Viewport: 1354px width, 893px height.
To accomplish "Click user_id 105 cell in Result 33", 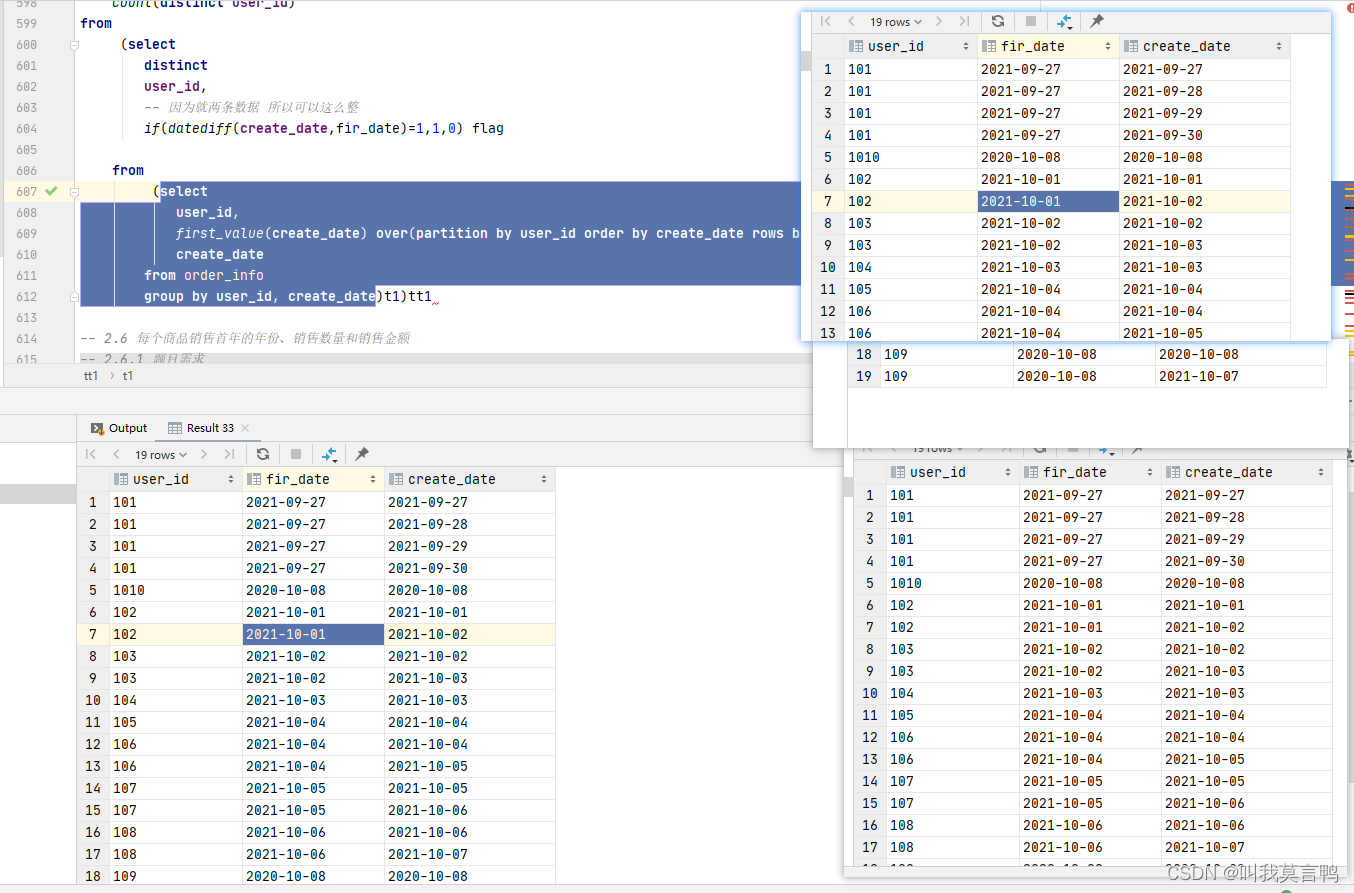I will 176,722.
